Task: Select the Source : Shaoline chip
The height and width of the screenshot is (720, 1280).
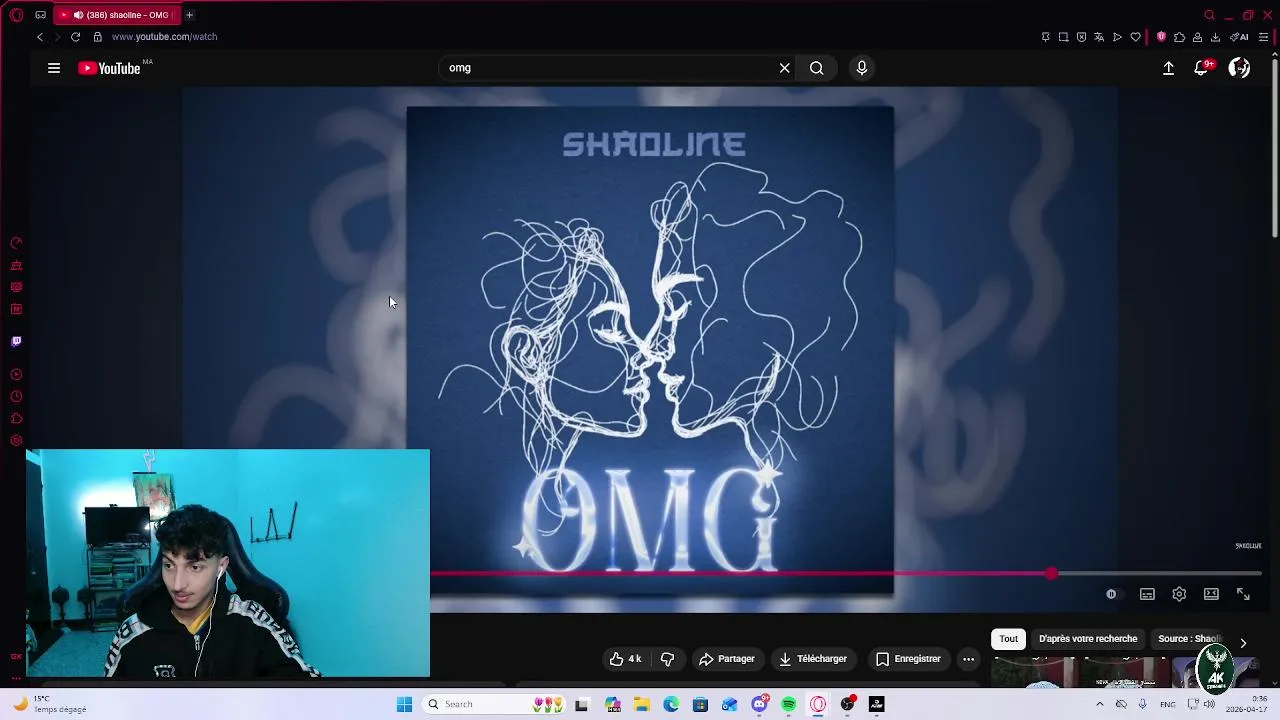Action: 1190,639
